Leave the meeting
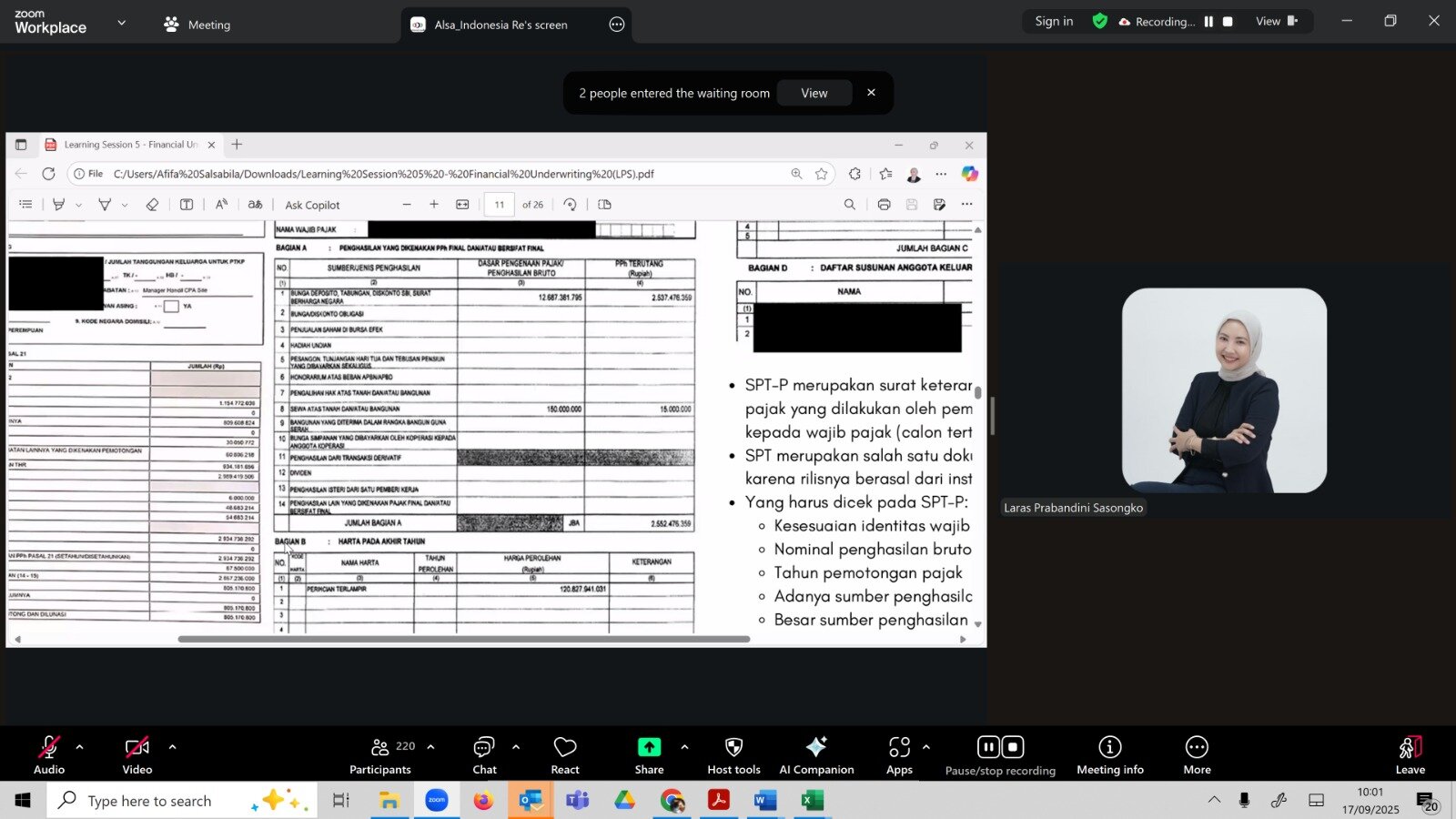Image resolution: width=1456 pixels, height=819 pixels. [1410, 755]
